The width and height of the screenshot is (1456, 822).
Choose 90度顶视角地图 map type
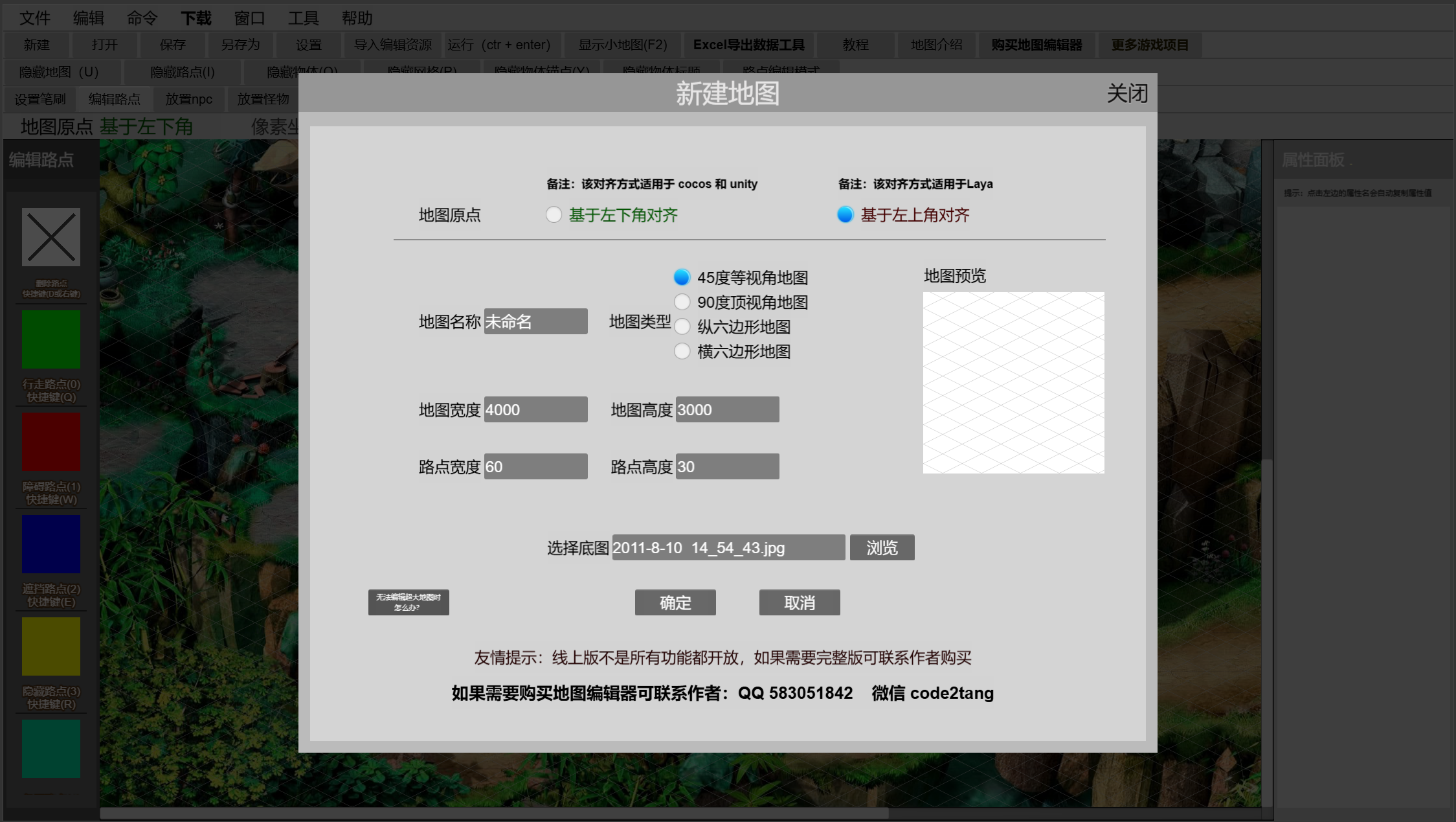pos(682,303)
